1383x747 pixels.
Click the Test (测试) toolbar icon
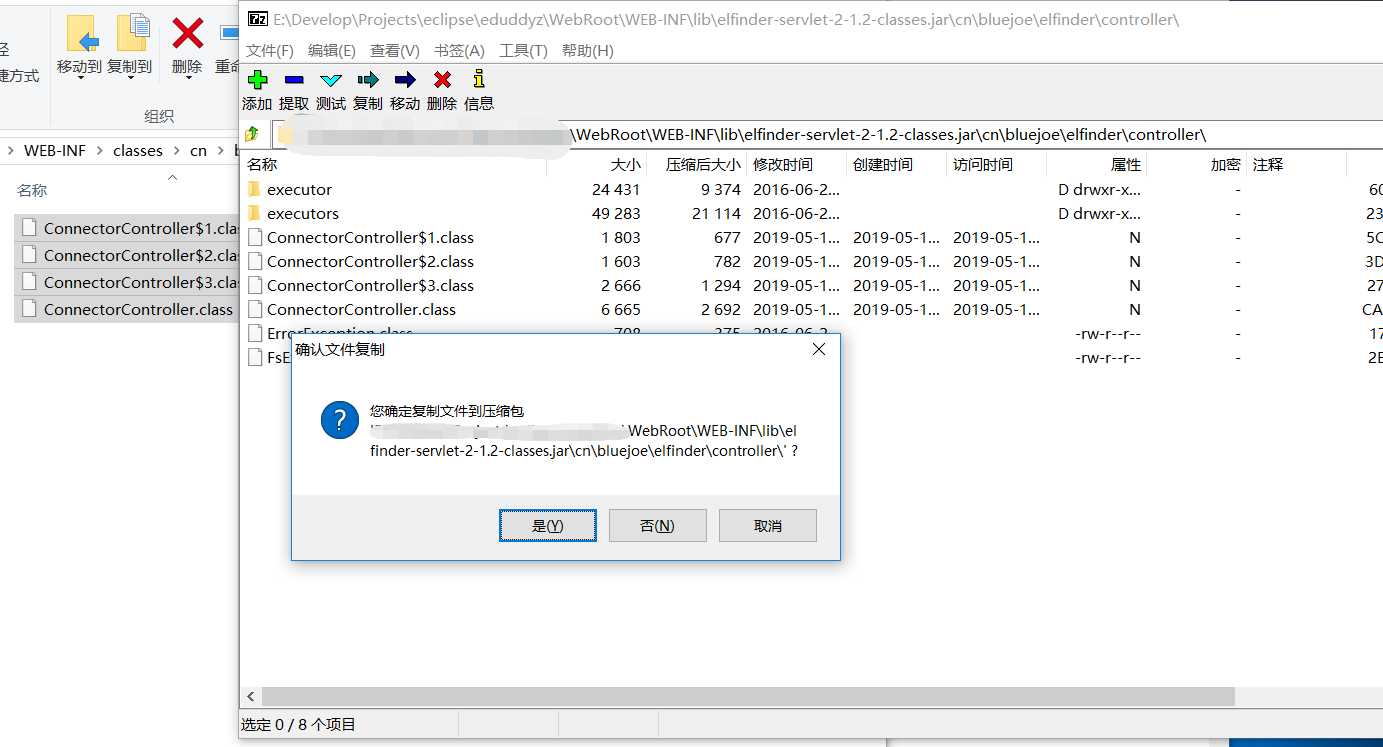pyautogui.click(x=331, y=80)
